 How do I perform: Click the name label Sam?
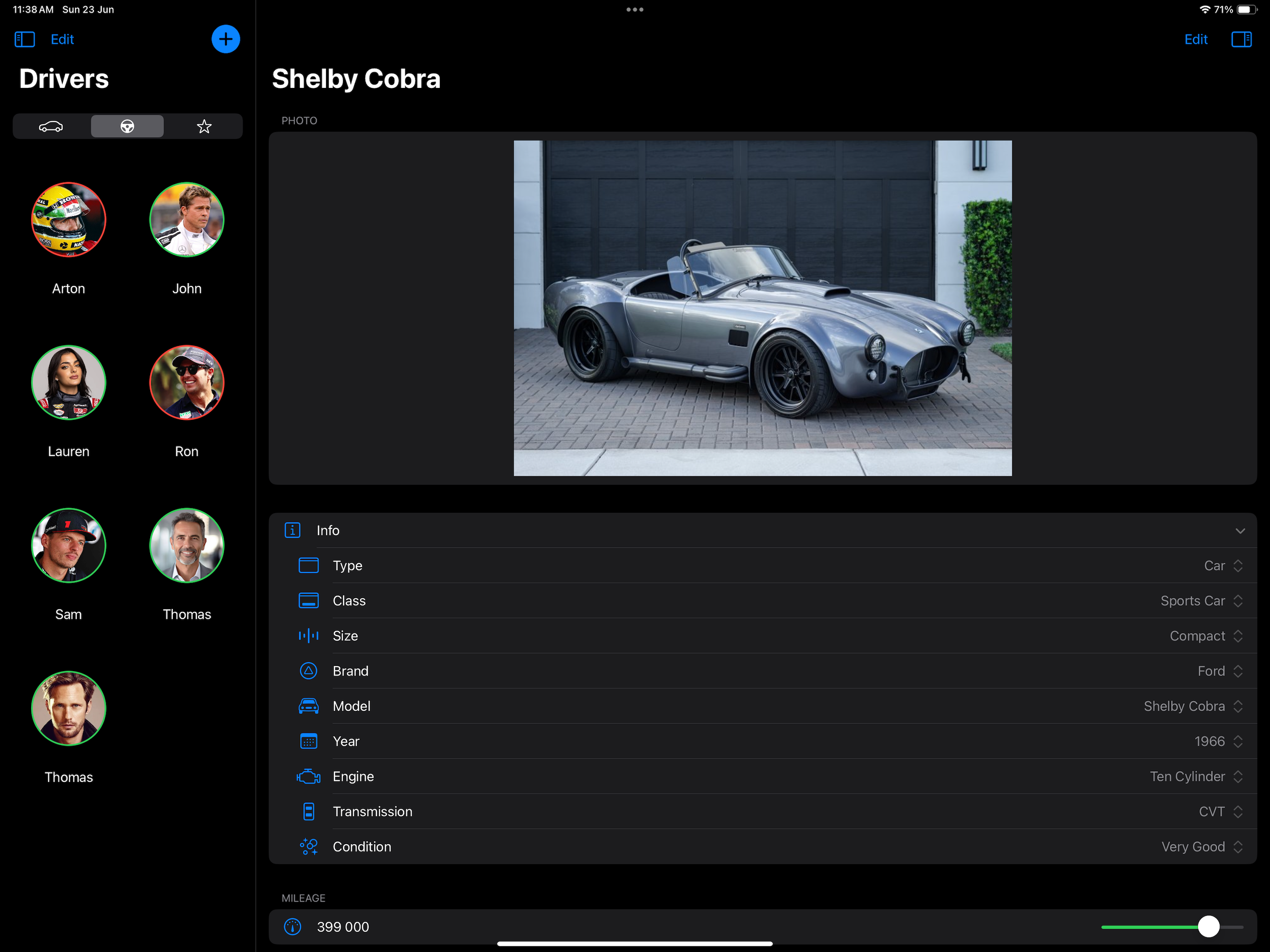click(x=68, y=615)
